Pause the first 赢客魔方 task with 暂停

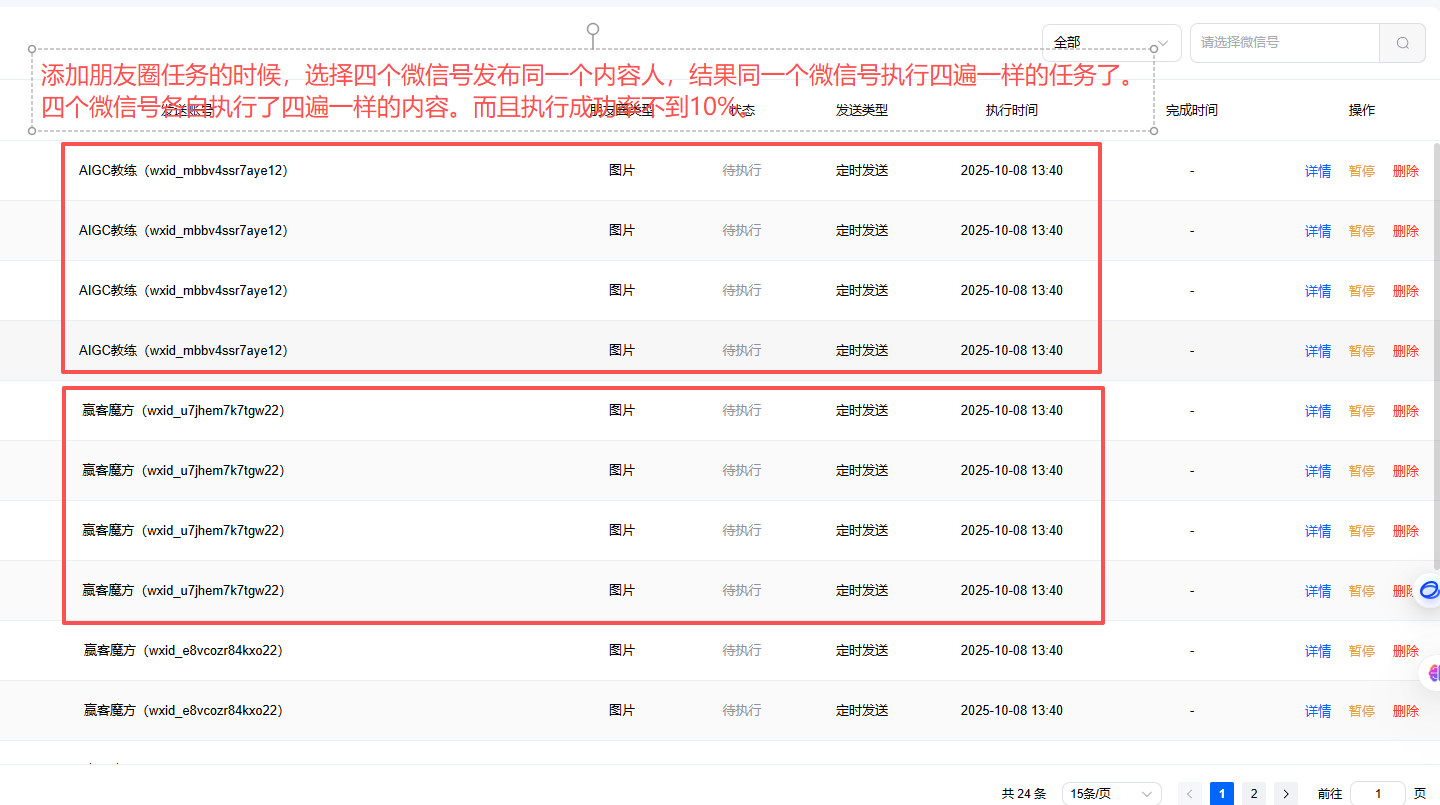tap(1360, 410)
